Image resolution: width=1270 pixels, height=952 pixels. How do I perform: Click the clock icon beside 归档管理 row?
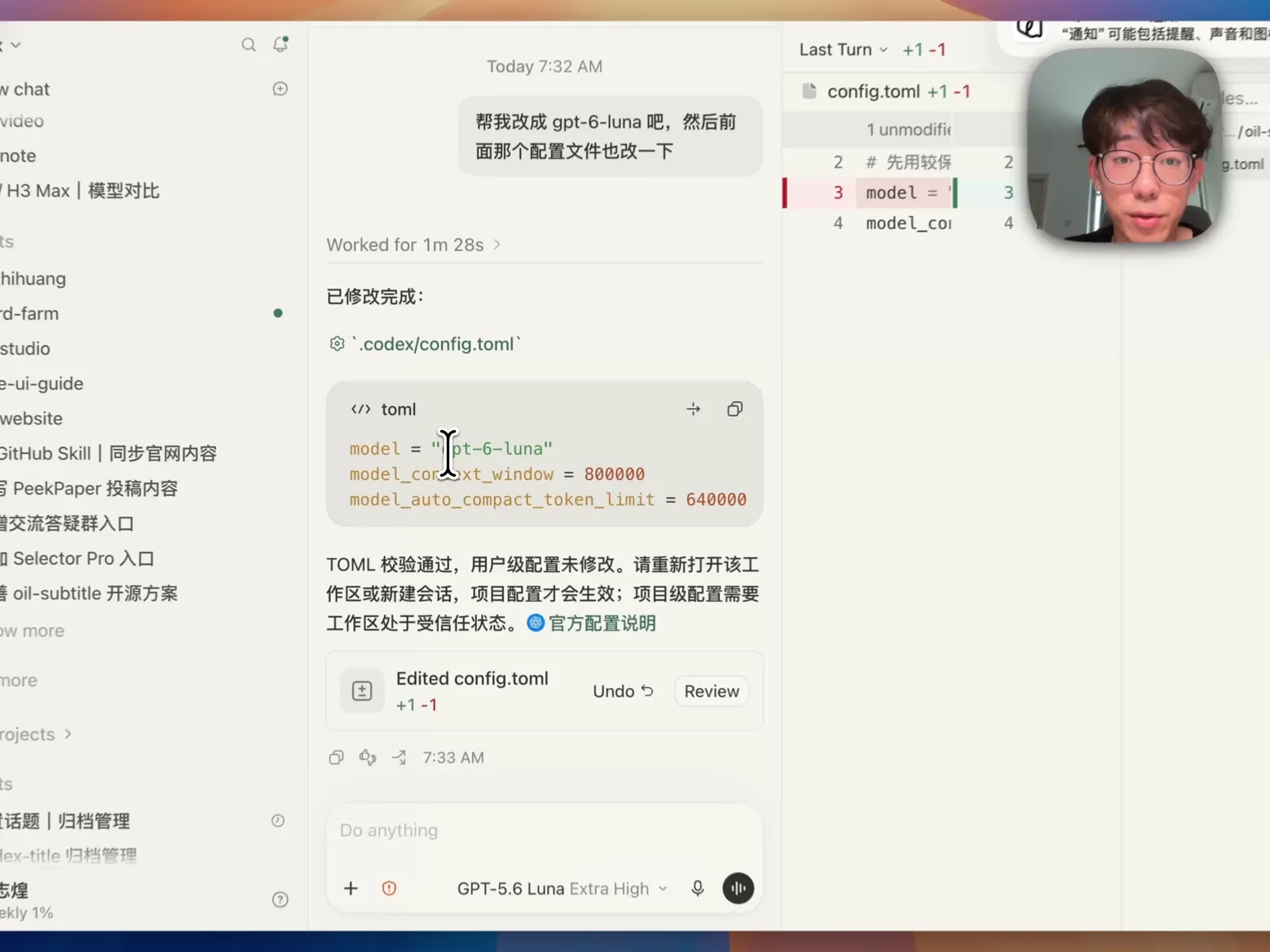tap(278, 821)
